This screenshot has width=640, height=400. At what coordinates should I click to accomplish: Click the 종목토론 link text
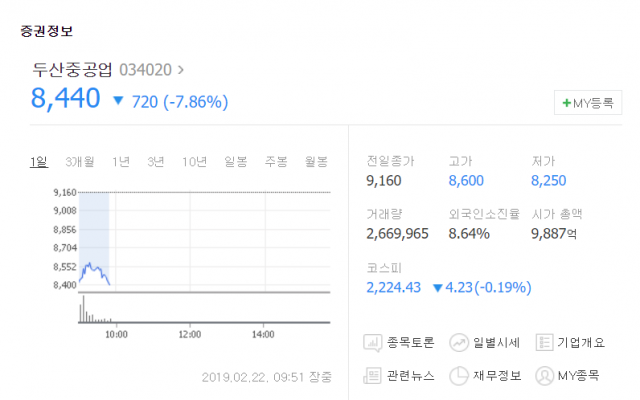pyautogui.click(x=410, y=342)
